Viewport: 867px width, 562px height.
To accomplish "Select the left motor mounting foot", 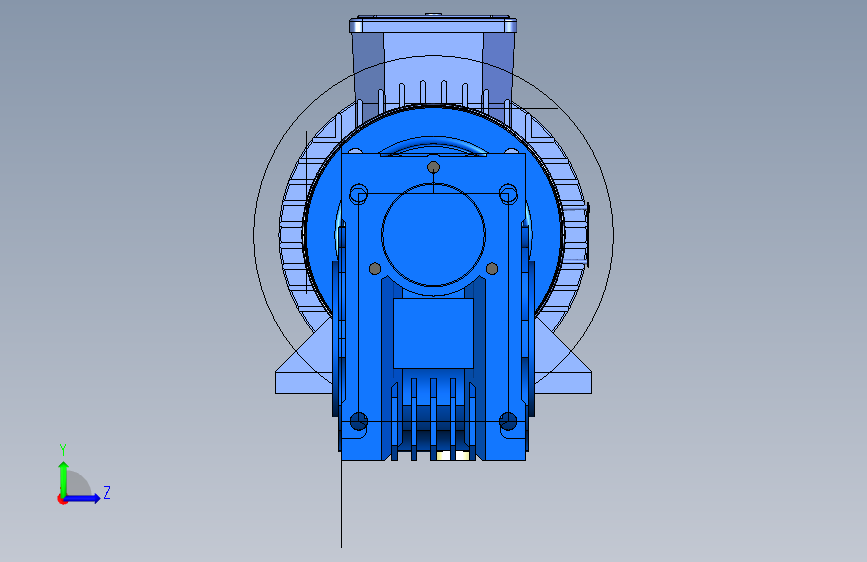I will (x=303, y=363).
